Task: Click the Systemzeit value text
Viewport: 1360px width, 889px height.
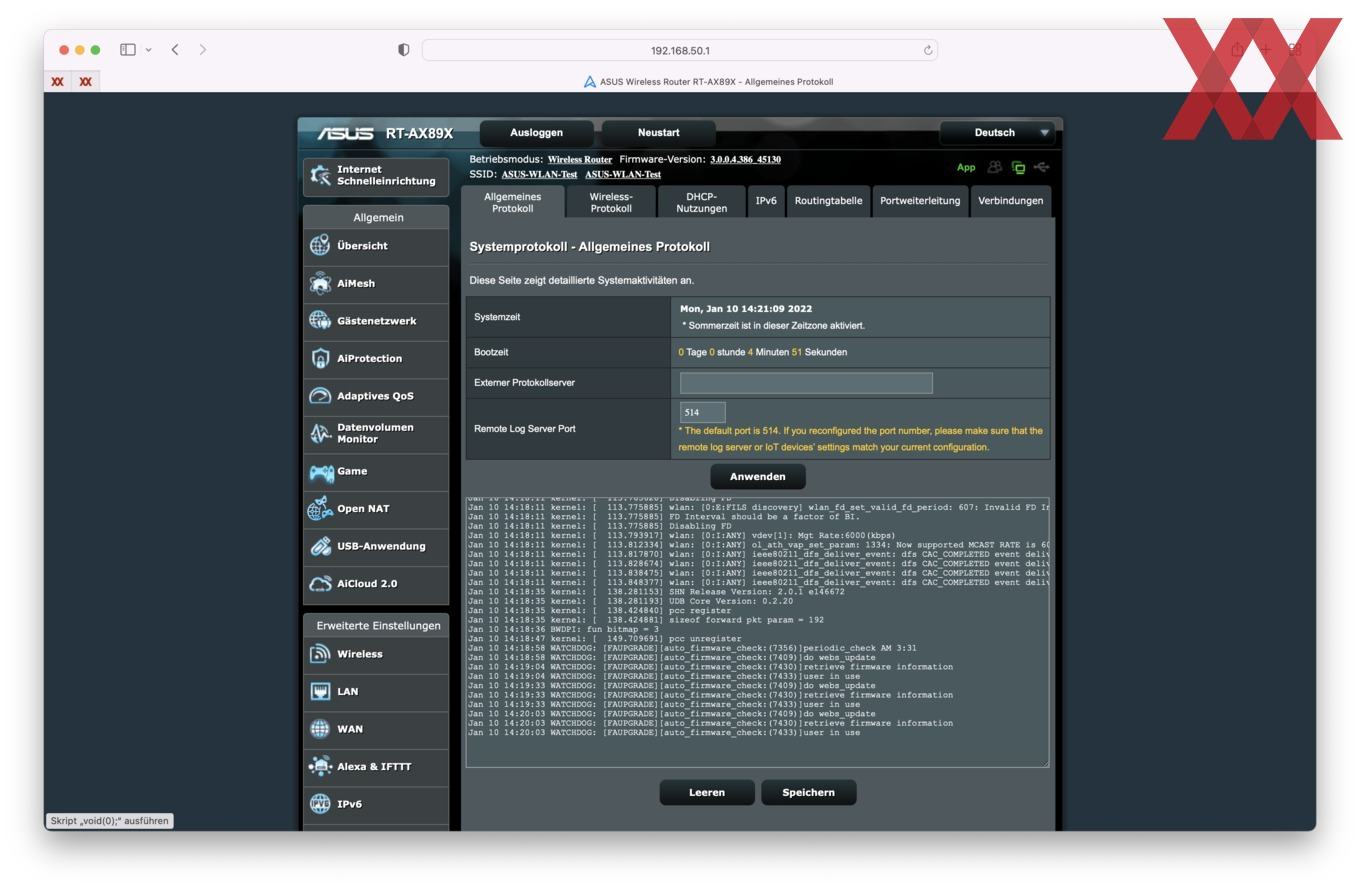Action: coord(746,309)
